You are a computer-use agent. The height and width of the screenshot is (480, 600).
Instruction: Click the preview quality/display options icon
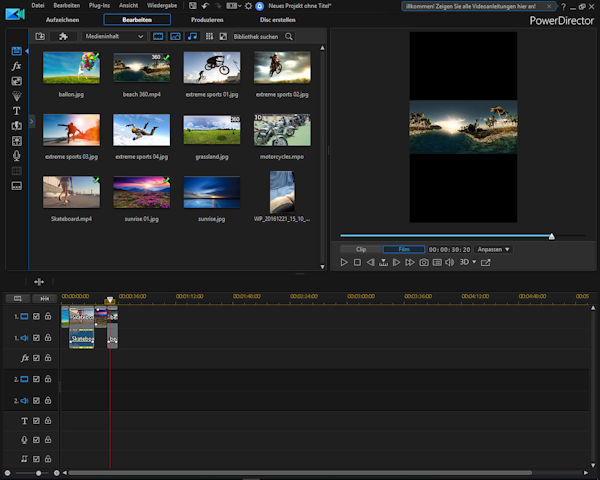point(437,262)
